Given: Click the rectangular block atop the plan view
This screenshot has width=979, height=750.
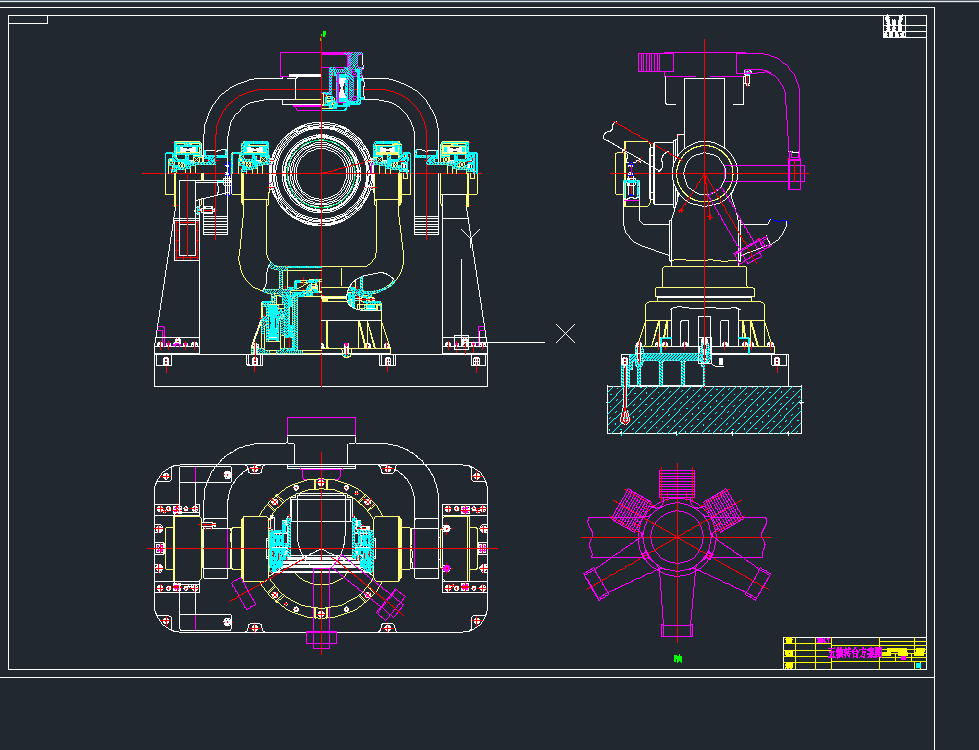Looking at the screenshot, I should pos(321,440).
